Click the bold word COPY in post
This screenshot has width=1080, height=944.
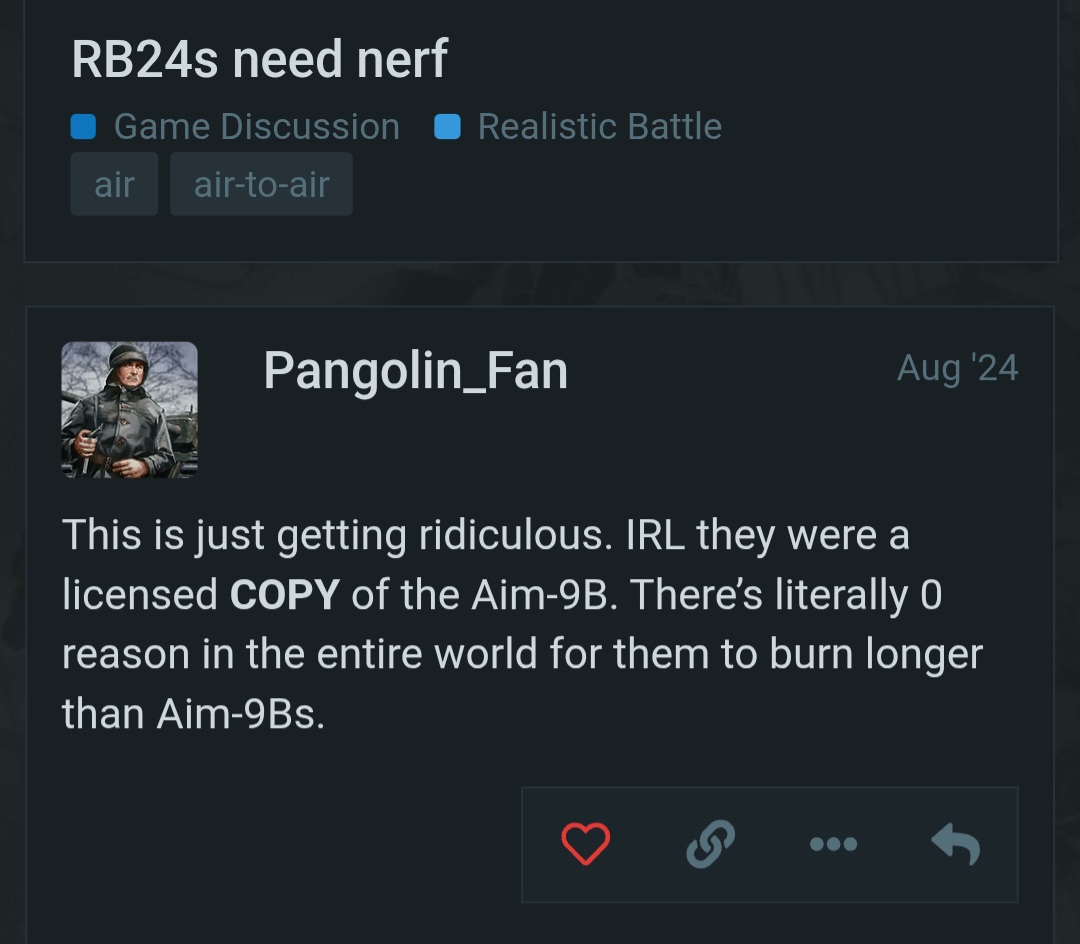285,595
